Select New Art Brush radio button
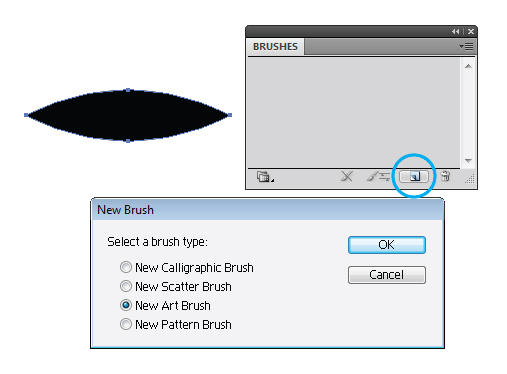Image resolution: width=507 pixels, height=374 pixels. [126, 305]
